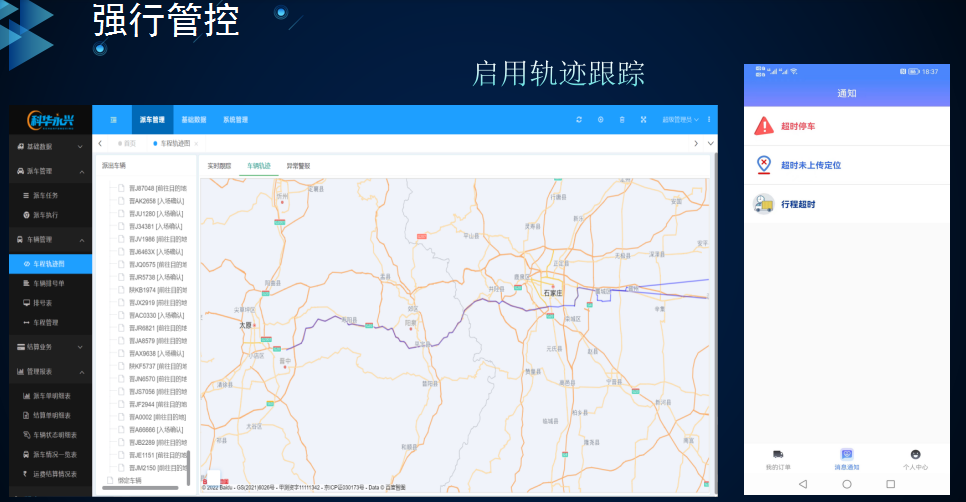The width and height of the screenshot is (966, 502).
Task: Open 车辆排号单 in the sidebar
Action: 51,283
